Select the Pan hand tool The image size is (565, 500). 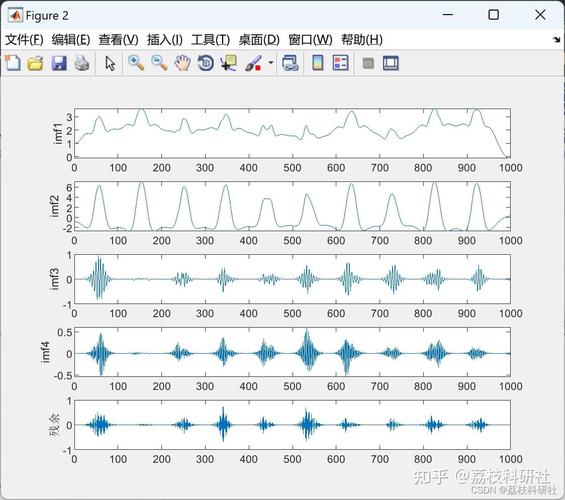[182, 63]
